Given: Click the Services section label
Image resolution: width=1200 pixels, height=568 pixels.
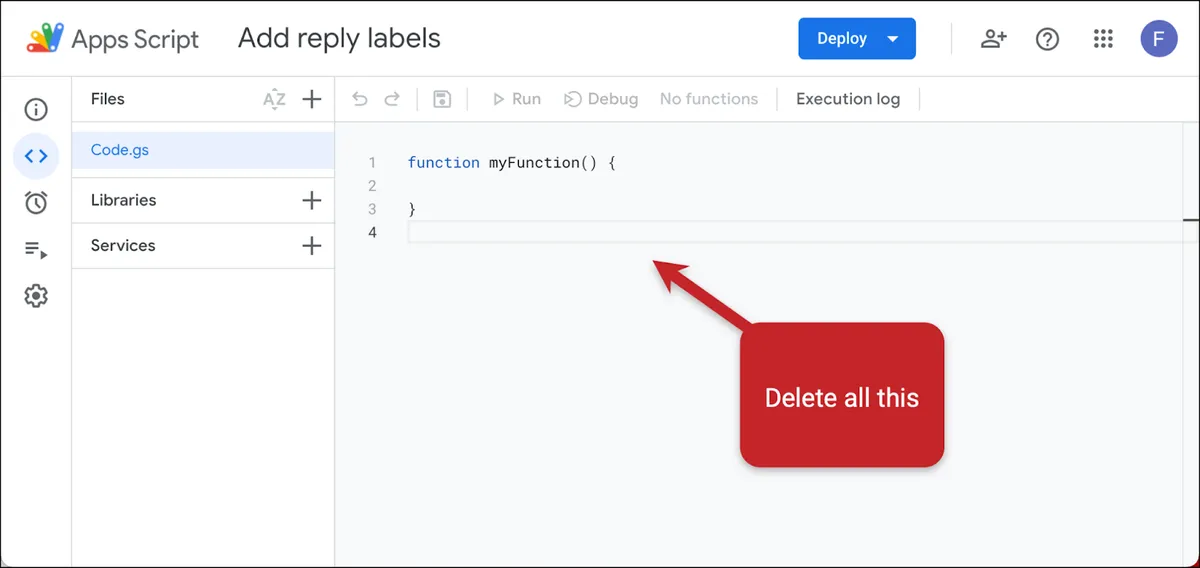Looking at the screenshot, I should tap(123, 245).
